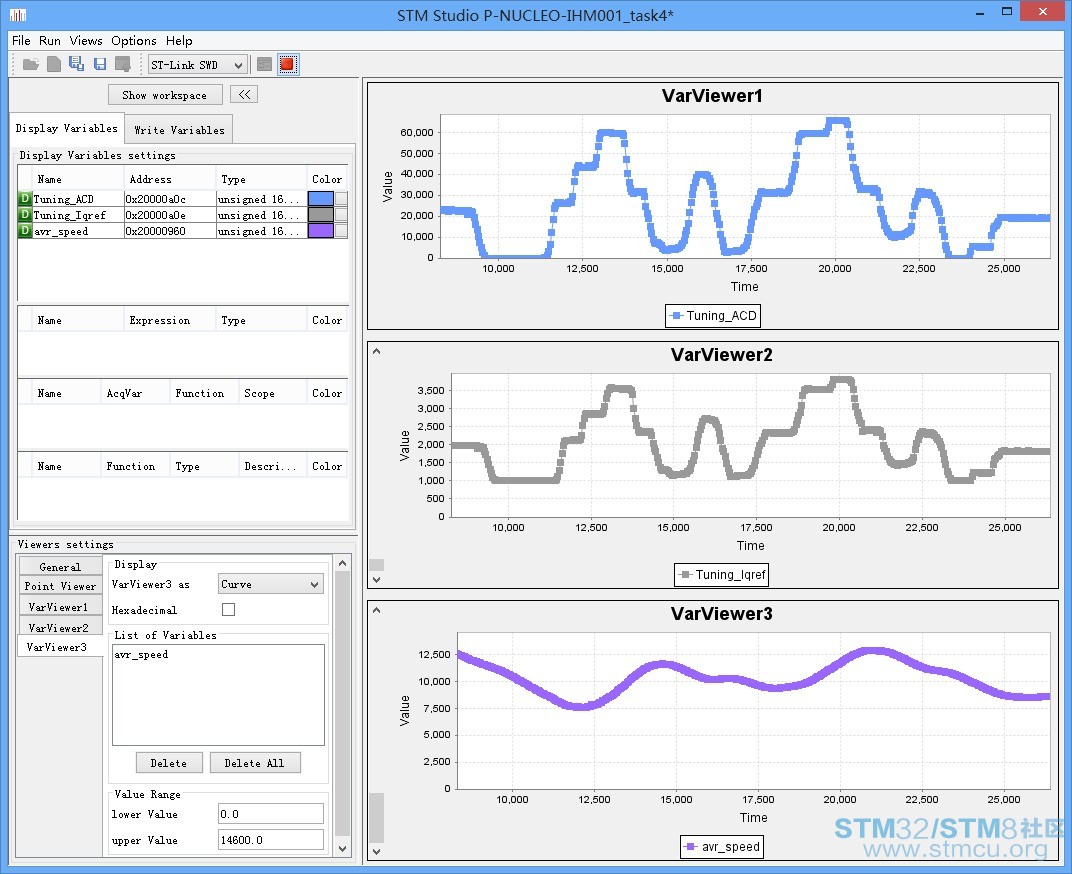This screenshot has width=1072, height=874.
Task: Click the Delete All button
Action: coord(254,763)
